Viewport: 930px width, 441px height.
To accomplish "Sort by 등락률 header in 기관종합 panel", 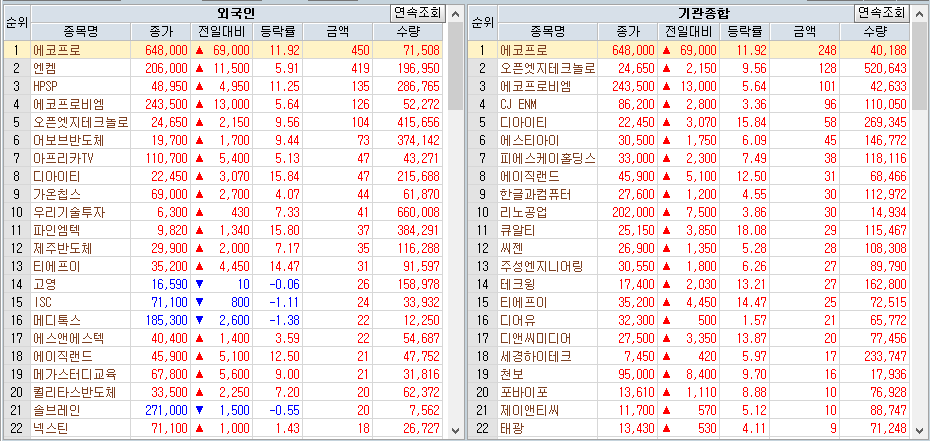I will tap(744, 31).
